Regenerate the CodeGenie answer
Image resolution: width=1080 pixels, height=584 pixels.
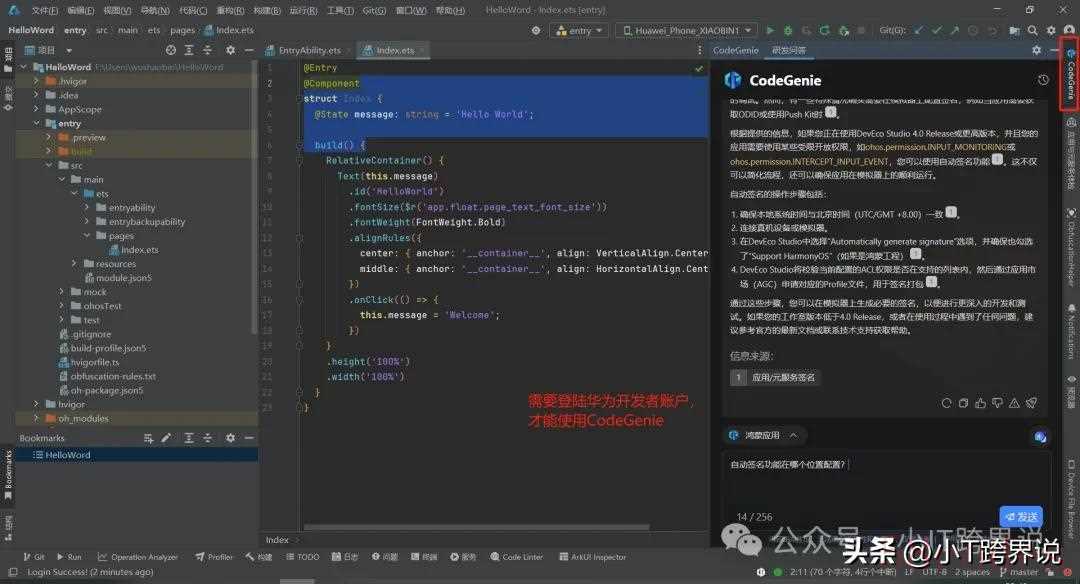coord(946,403)
